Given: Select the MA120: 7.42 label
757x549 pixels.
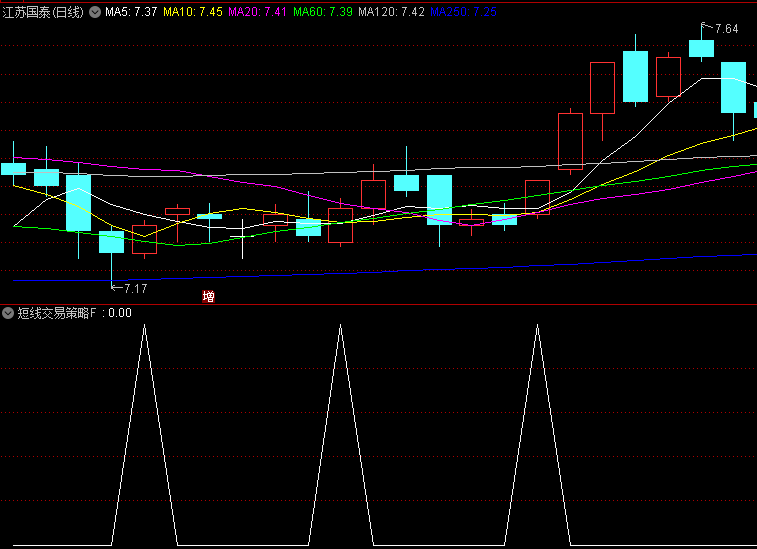Looking at the screenshot, I should coord(392,12).
